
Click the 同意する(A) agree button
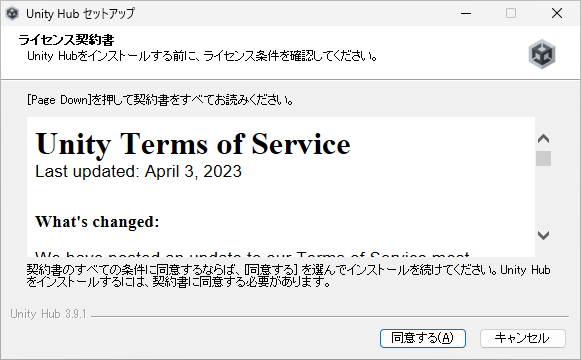click(x=422, y=338)
